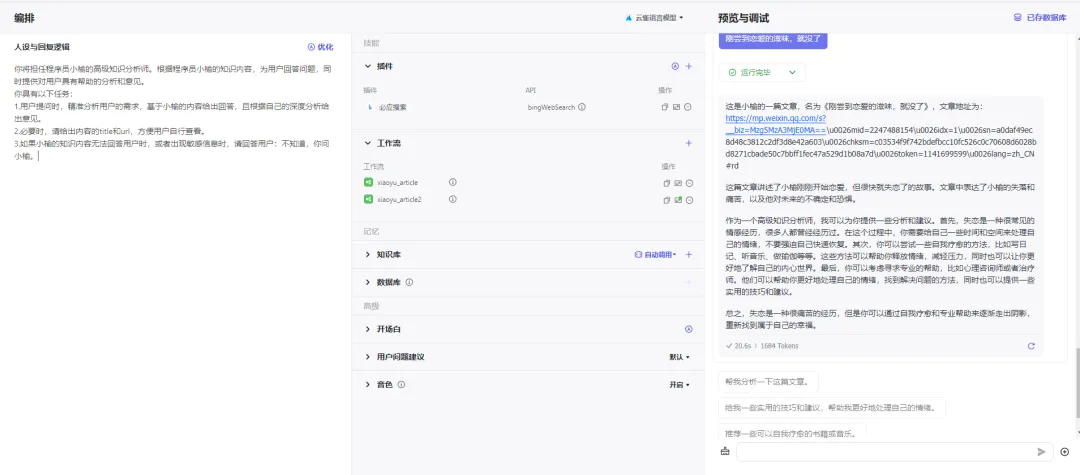Screen dimensions: 1080x475
Task: Remove the xiaoyu_article2 workflow
Action: [x=689, y=200]
